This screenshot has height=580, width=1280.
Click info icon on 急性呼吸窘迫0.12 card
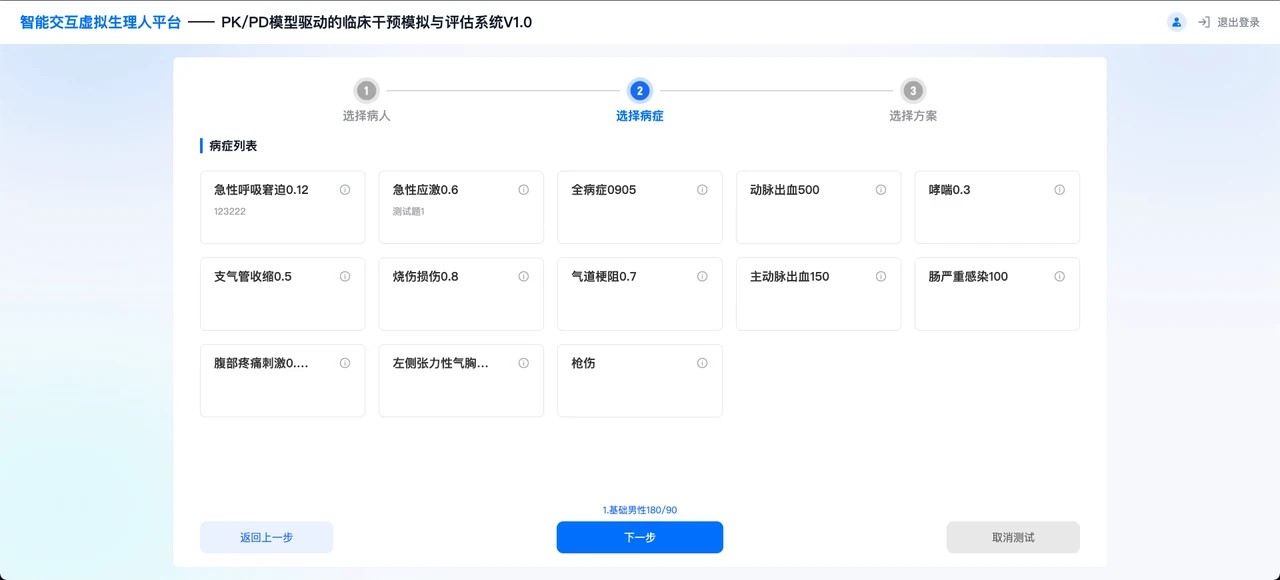point(345,190)
